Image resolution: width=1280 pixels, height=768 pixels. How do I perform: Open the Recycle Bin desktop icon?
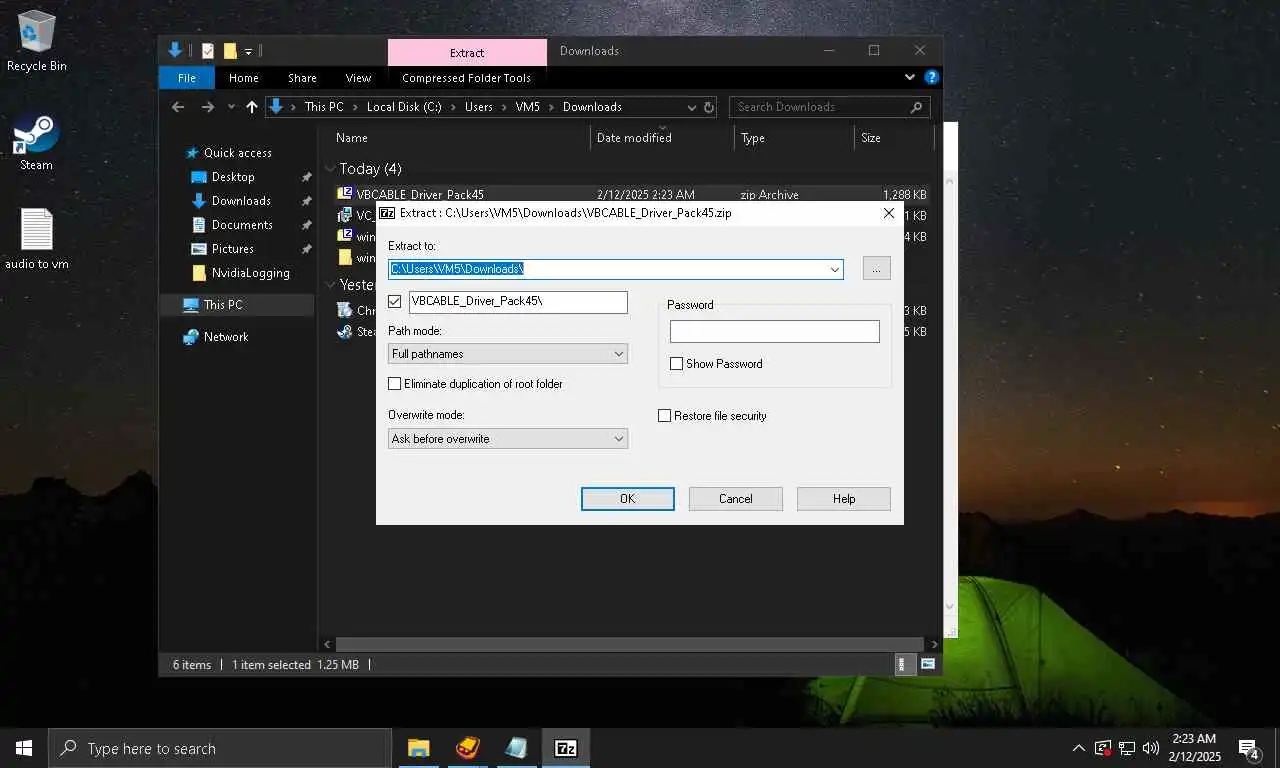click(37, 41)
